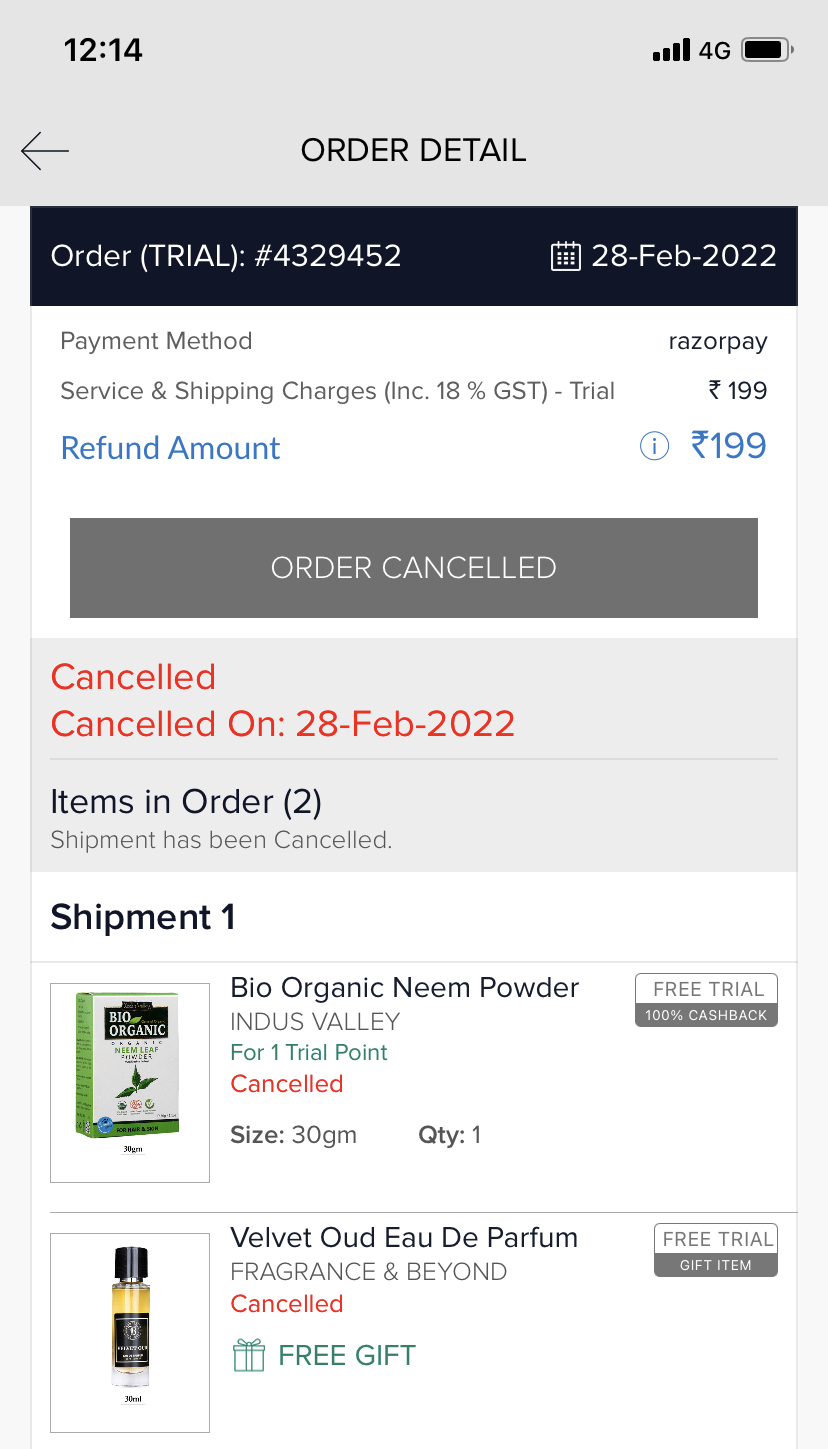828x1449 pixels.
Task: Click the Items in Order (2) heading
Action: [186, 802]
